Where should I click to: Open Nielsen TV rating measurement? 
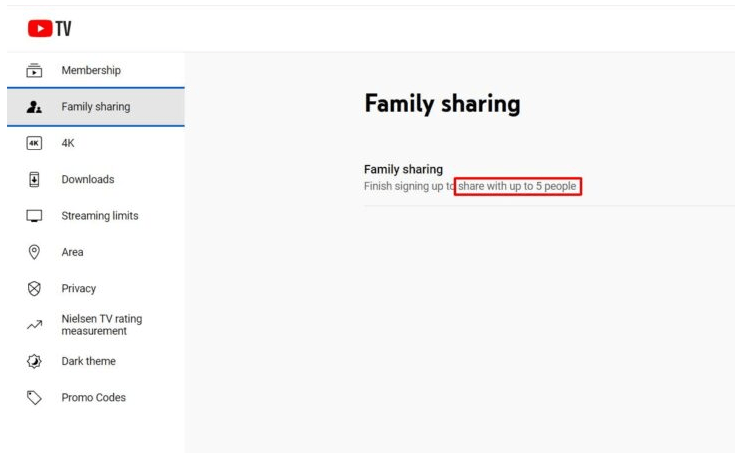(96, 325)
